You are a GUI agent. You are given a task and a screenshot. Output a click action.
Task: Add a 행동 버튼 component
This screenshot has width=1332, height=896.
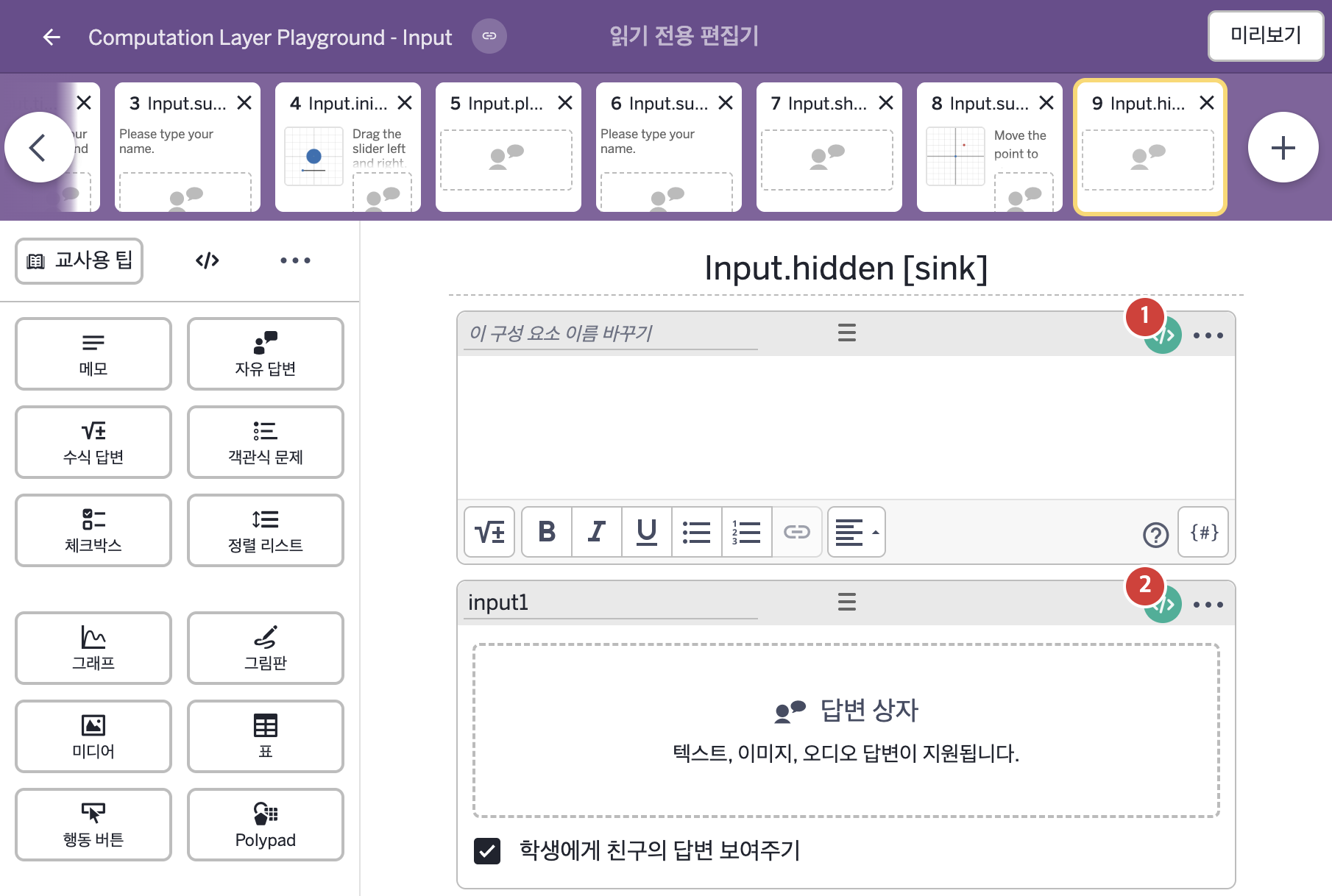point(93,825)
